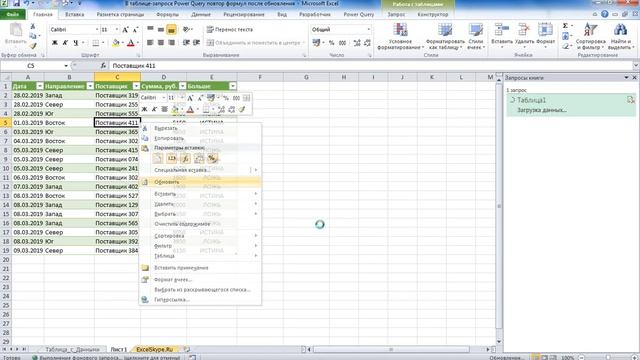Increase font size with the large A icon
The image size is (640, 360).
[125, 29]
